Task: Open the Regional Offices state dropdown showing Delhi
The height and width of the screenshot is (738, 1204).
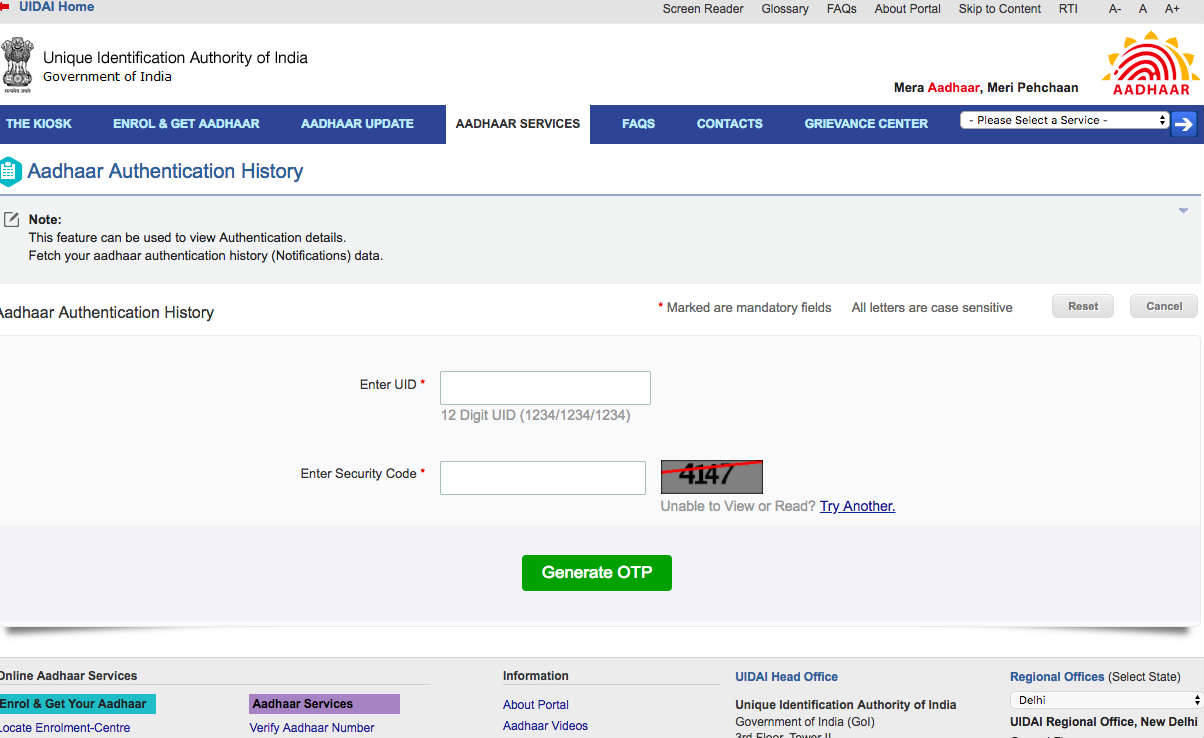Action: [x=1104, y=699]
